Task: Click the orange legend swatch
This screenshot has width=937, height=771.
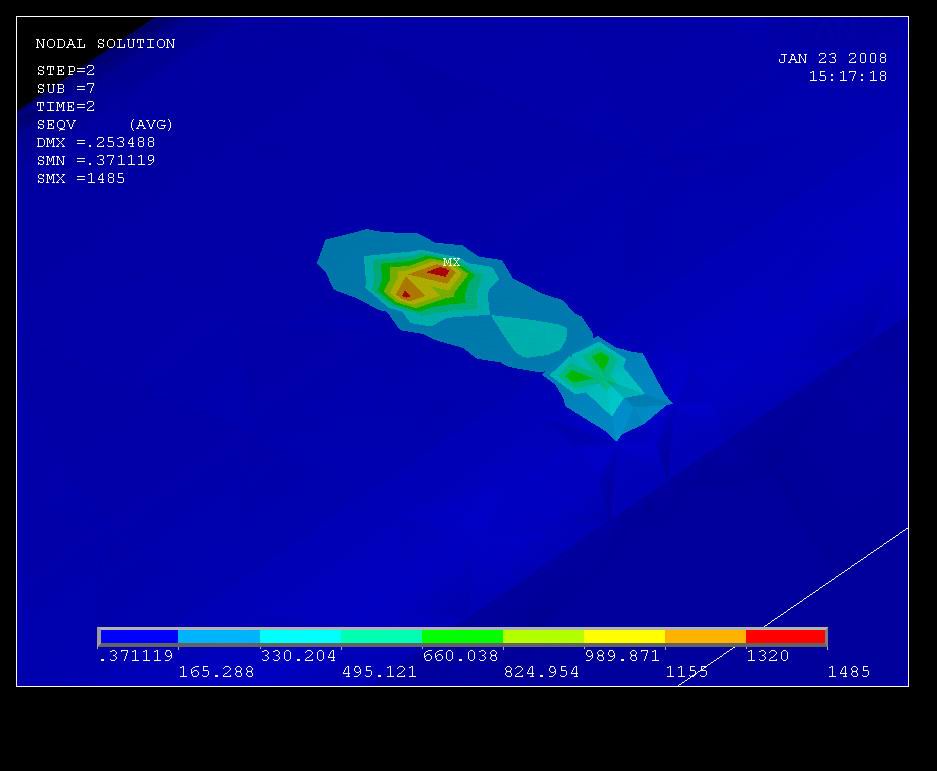Action: tap(705, 637)
